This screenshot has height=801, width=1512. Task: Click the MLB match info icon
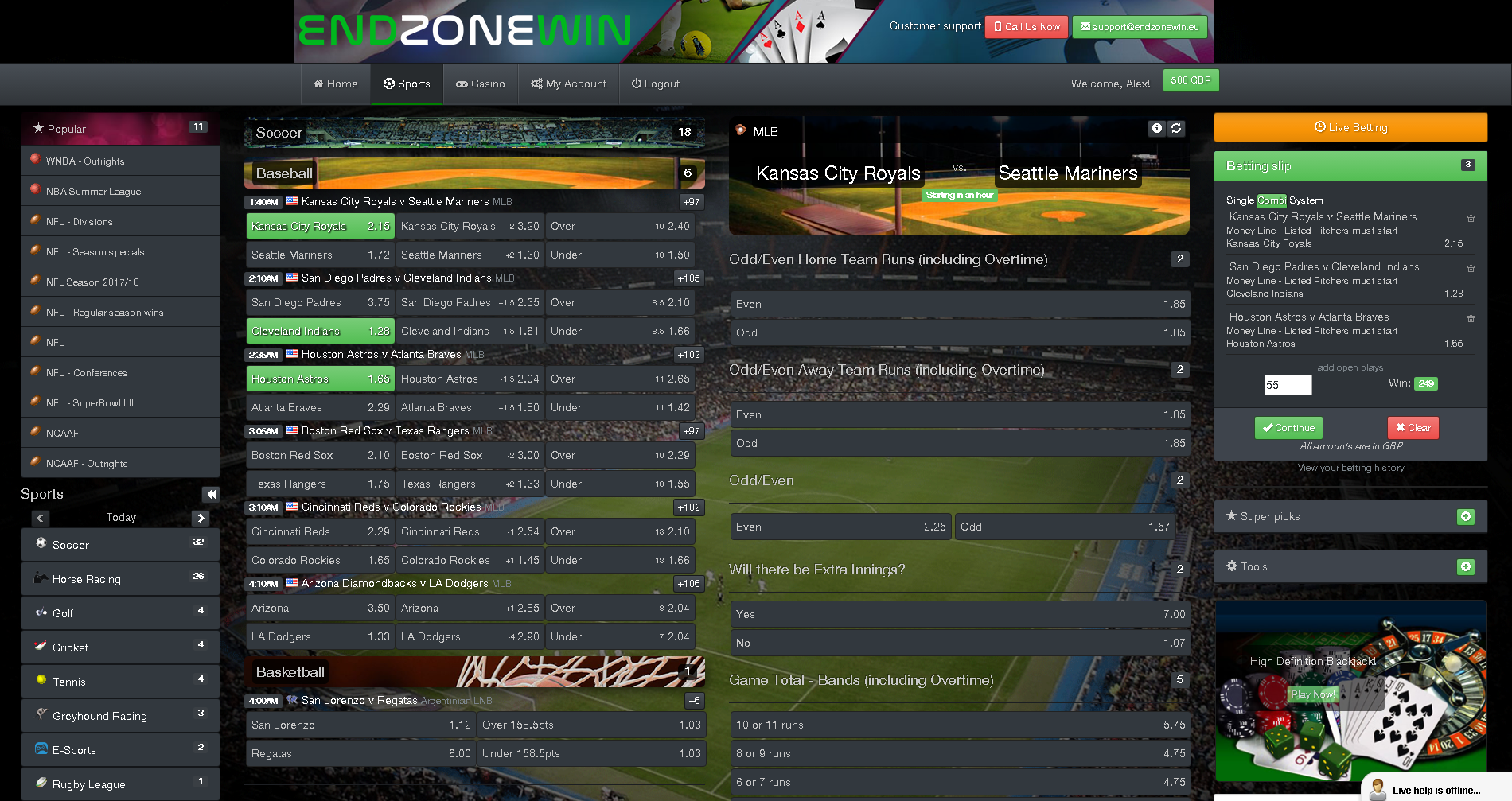pos(1156,128)
